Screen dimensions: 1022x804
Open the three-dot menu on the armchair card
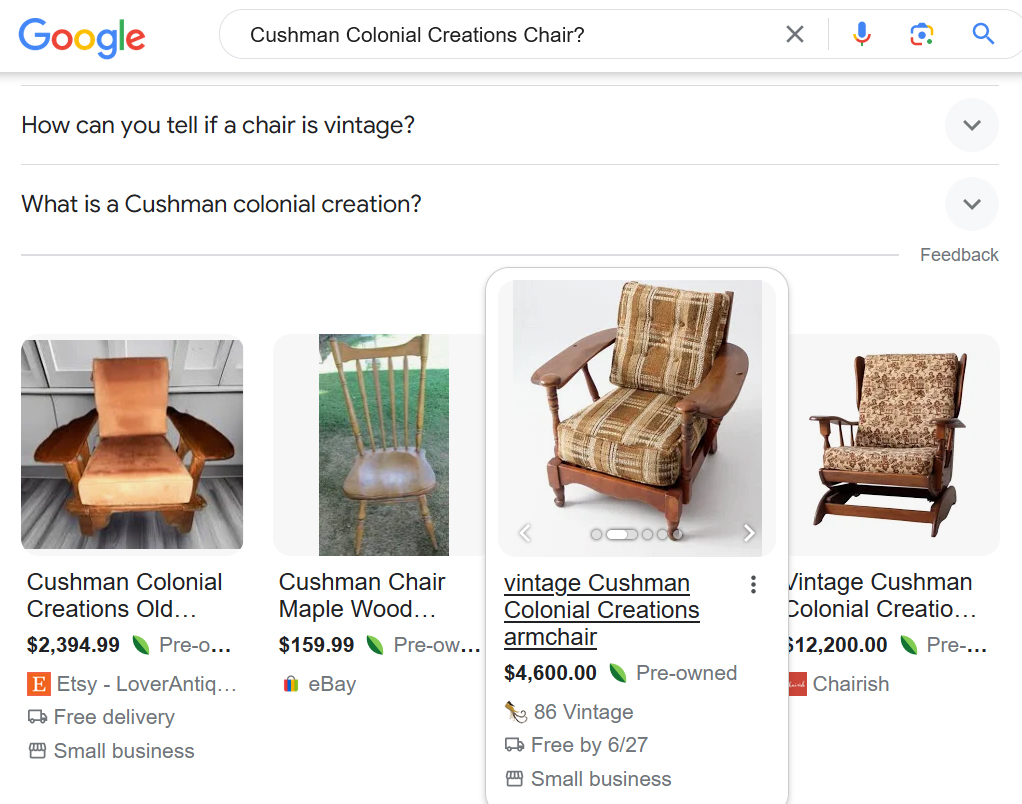coord(753,584)
